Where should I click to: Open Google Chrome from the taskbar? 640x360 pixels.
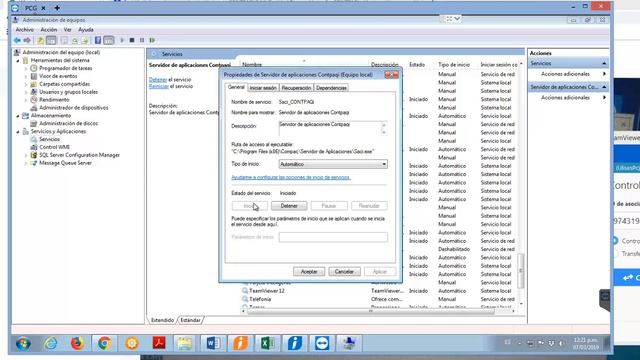pyautogui.click(x=104, y=343)
